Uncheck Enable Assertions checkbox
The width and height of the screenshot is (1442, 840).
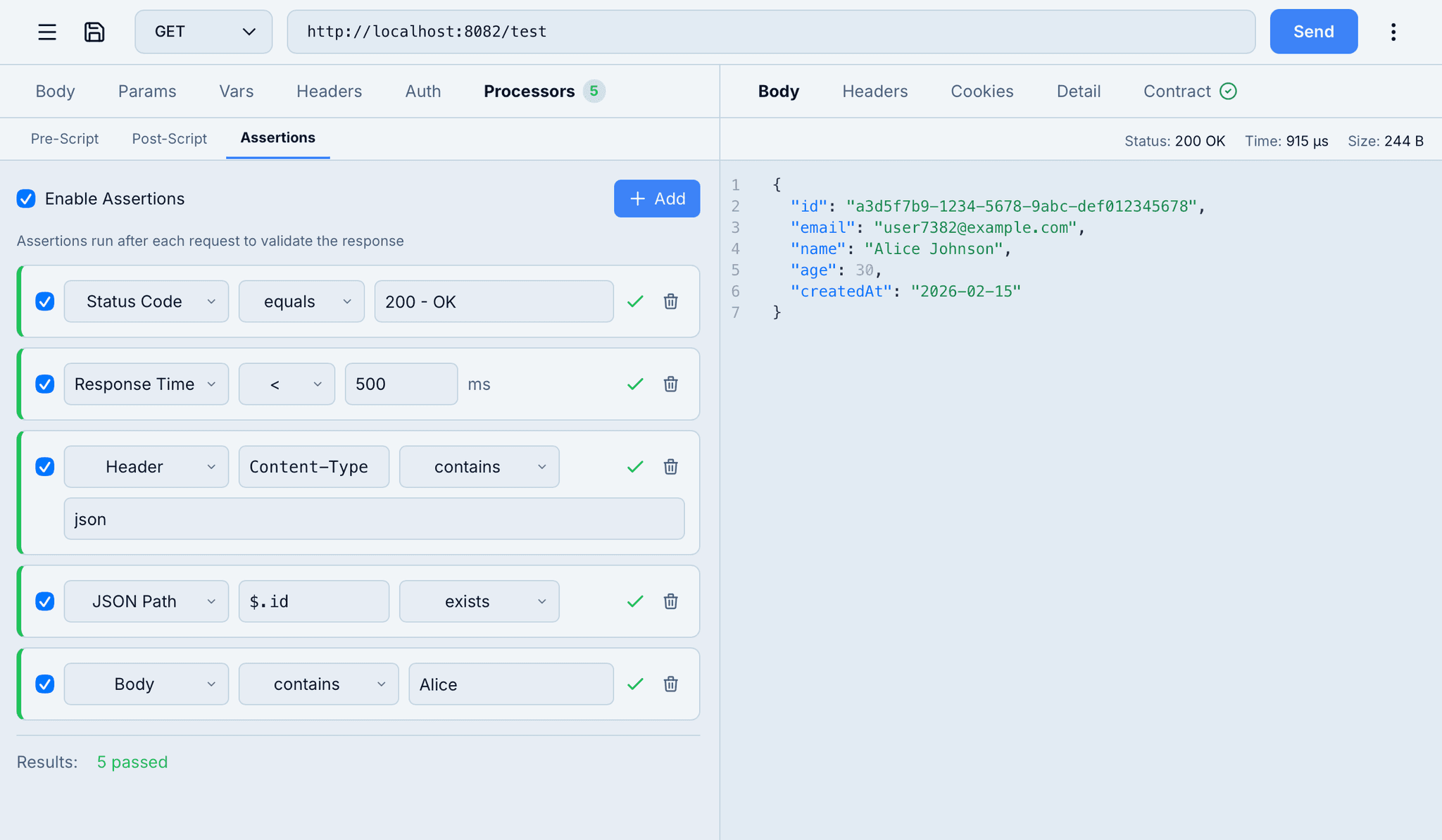[26, 199]
